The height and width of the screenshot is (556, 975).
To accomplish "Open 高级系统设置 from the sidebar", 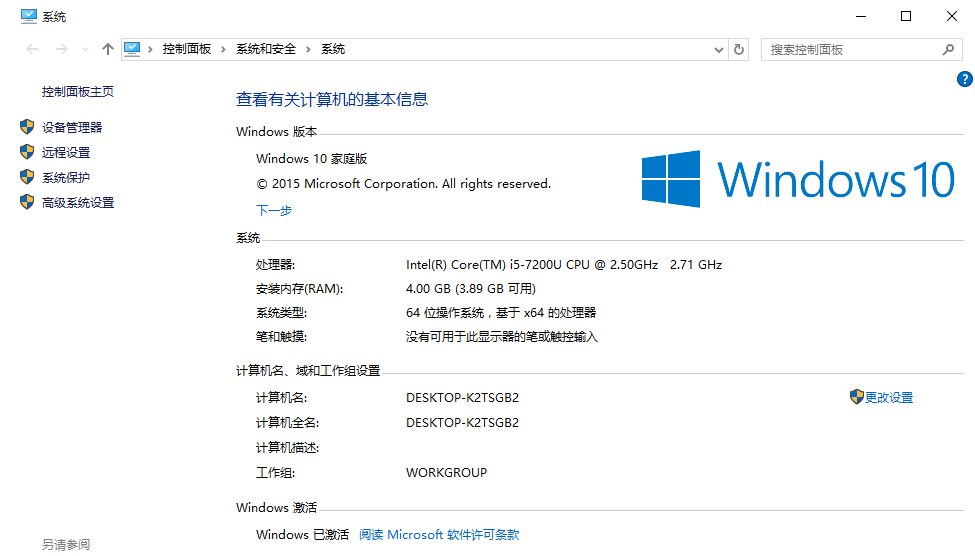I will click(78, 203).
